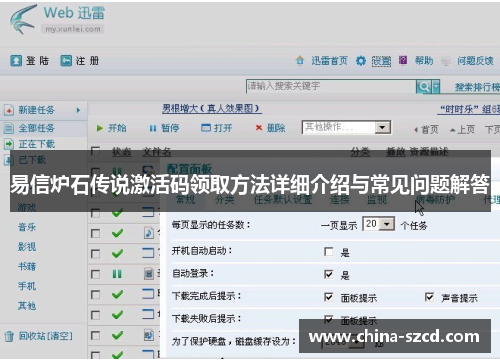The width and height of the screenshot is (500, 362).
Task: Toggle the select-all checkbox in table header
Action: [x=95, y=151]
